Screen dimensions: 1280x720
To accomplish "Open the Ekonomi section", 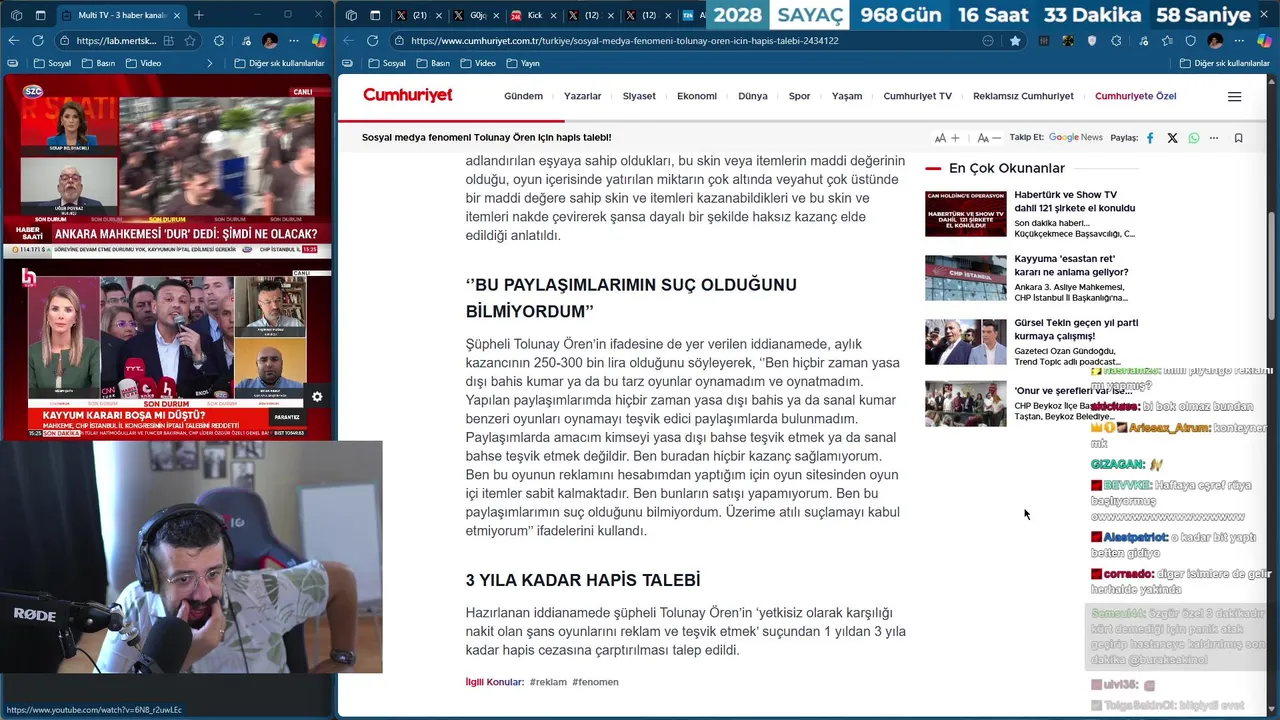I will [x=697, y=96].
